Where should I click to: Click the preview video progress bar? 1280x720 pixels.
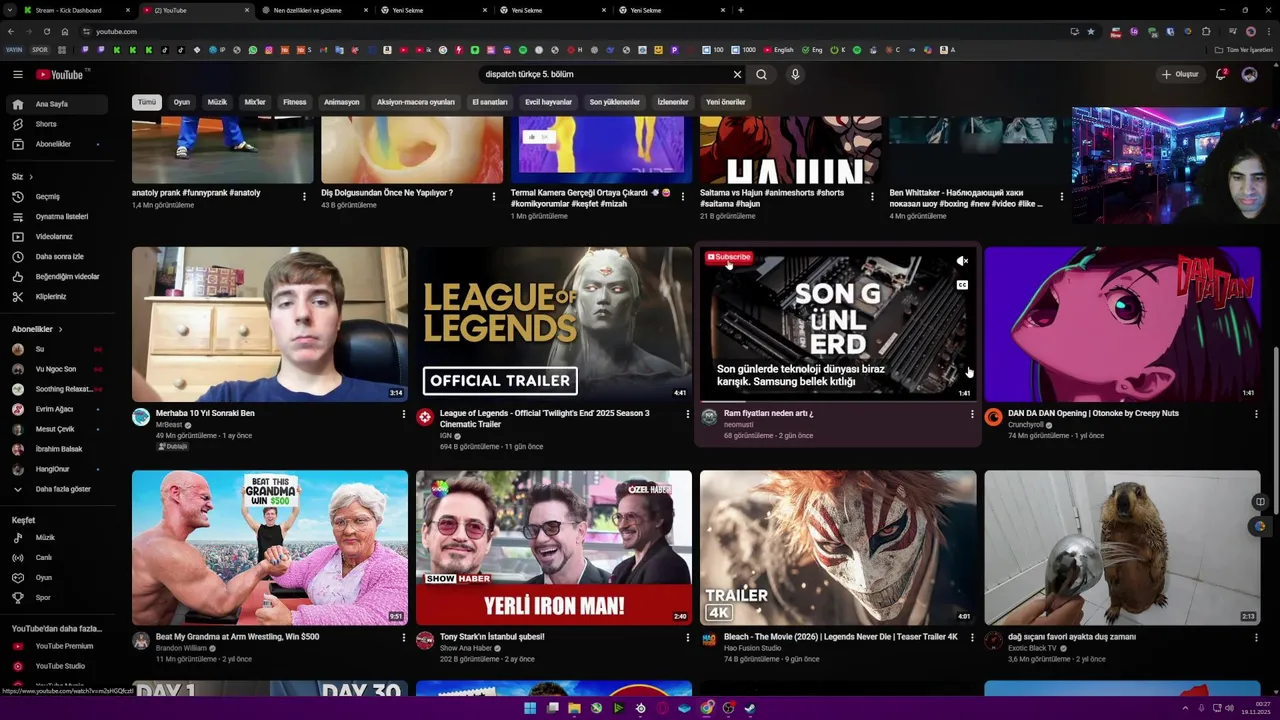coord(838,401)
